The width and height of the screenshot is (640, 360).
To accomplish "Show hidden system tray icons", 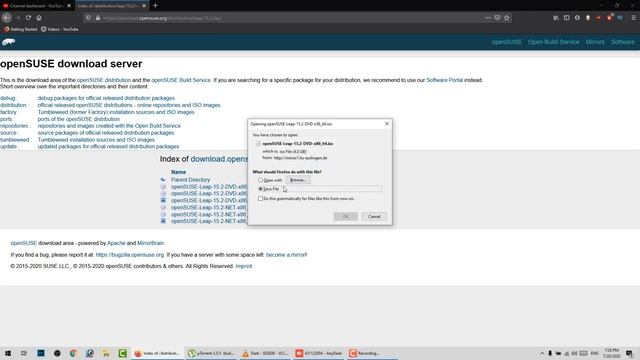I will (542, 353).
